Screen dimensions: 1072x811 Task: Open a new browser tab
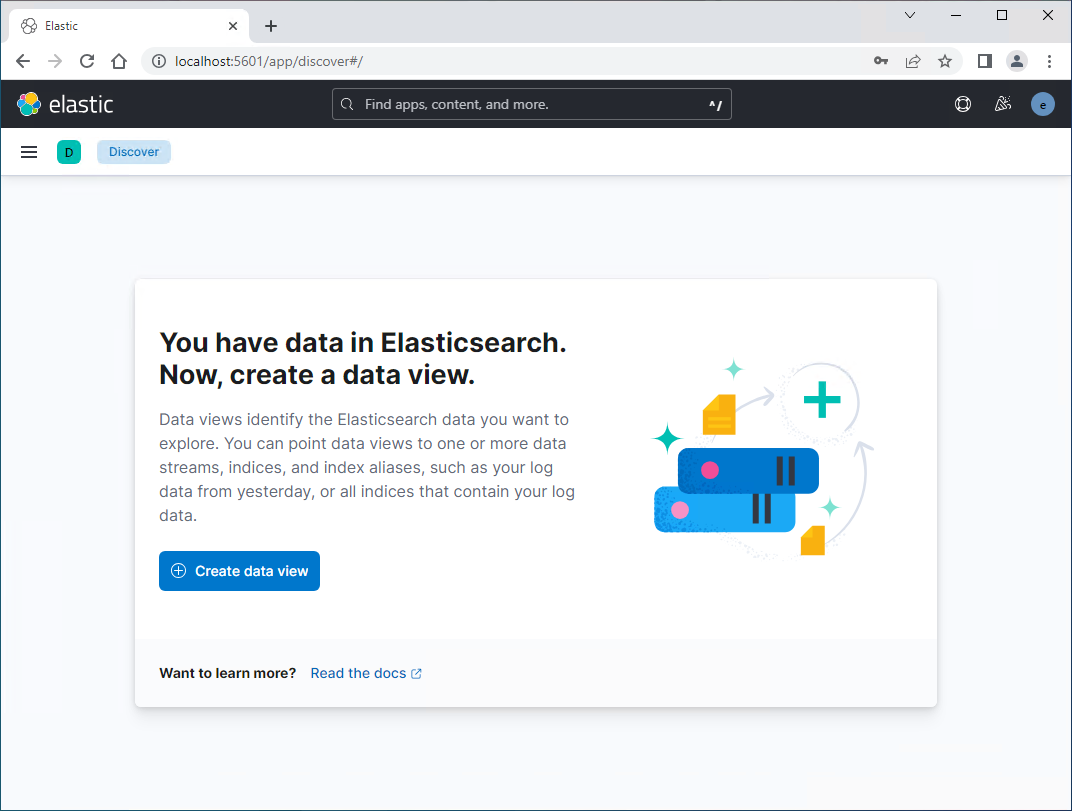coord(271,26)
